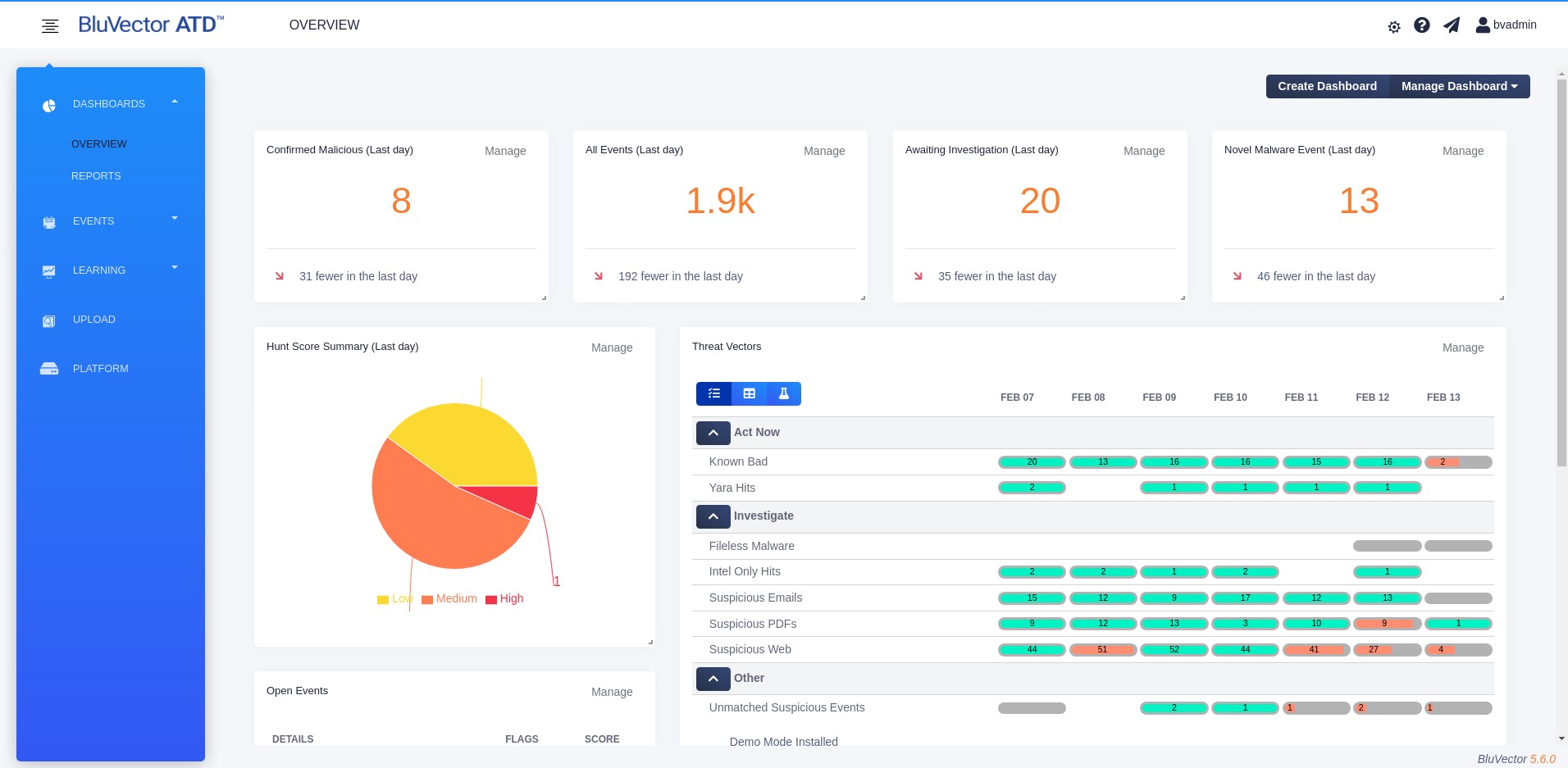Open the Reports menu item

click(x=96, y=176)
